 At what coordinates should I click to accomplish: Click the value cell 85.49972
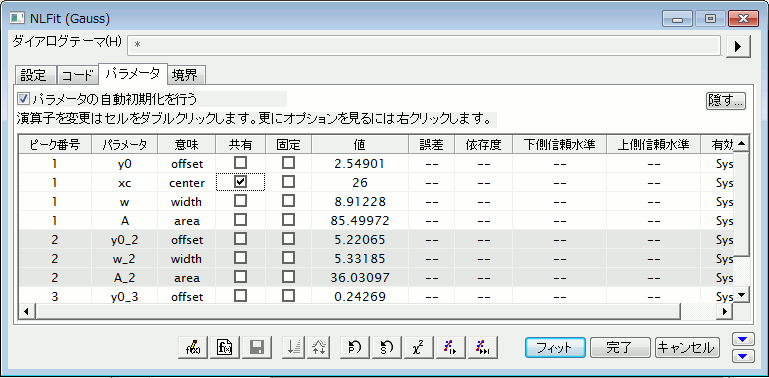[x=360, y=221]
